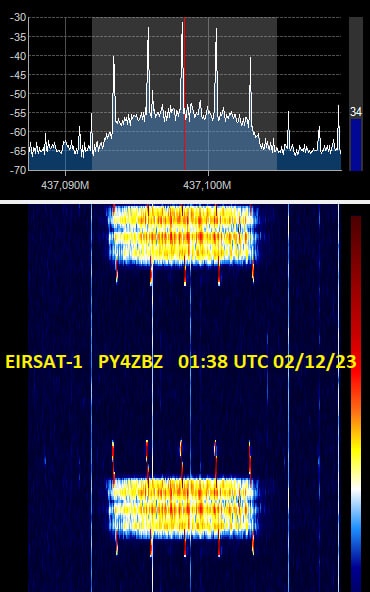
Task: Click the gray filter passband right edge
Action: pyautogui.click(x=277, y=94)
